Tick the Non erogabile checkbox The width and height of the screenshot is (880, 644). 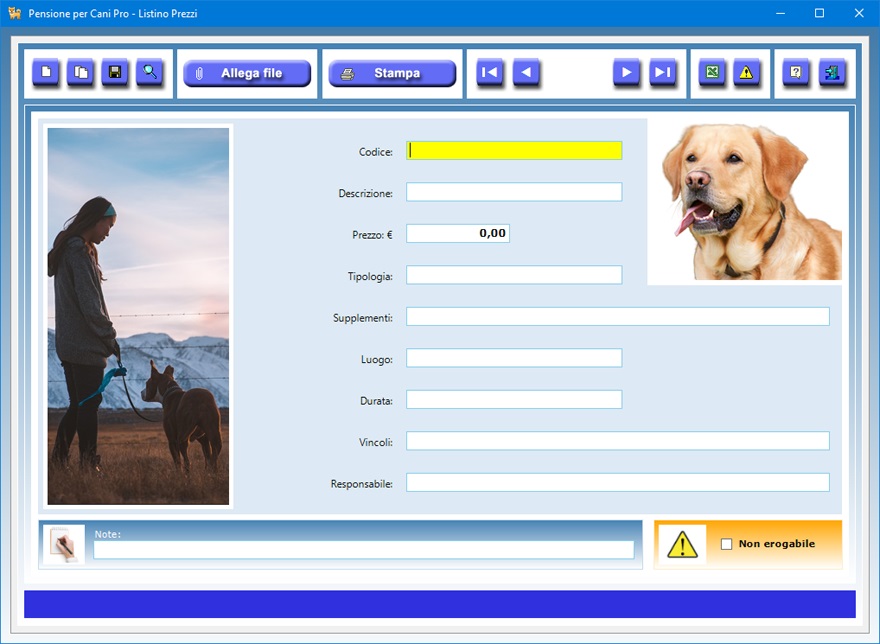726,544
